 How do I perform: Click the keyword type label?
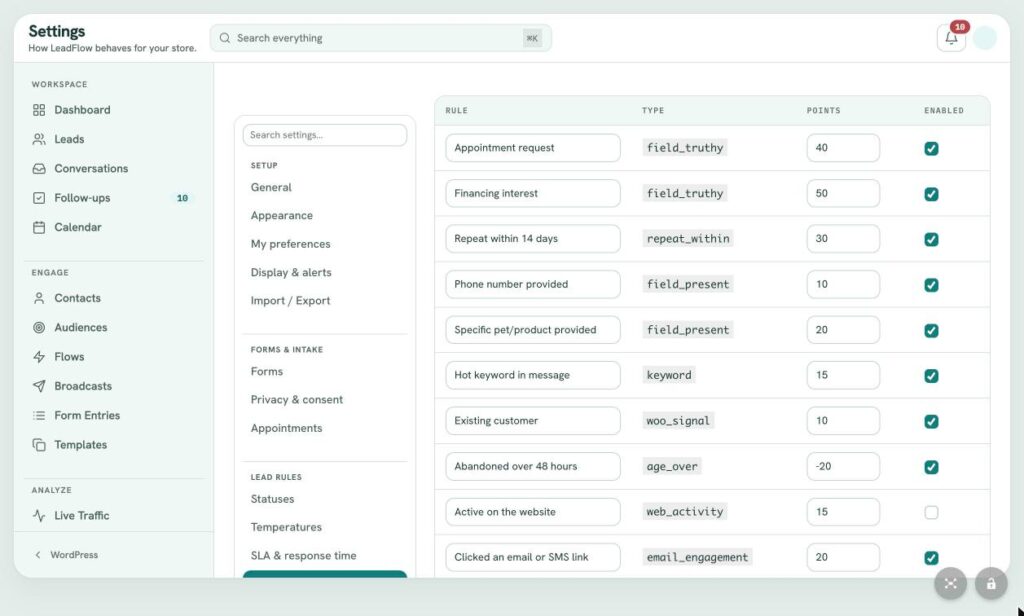pyautogui.click(x=669, y=375)
